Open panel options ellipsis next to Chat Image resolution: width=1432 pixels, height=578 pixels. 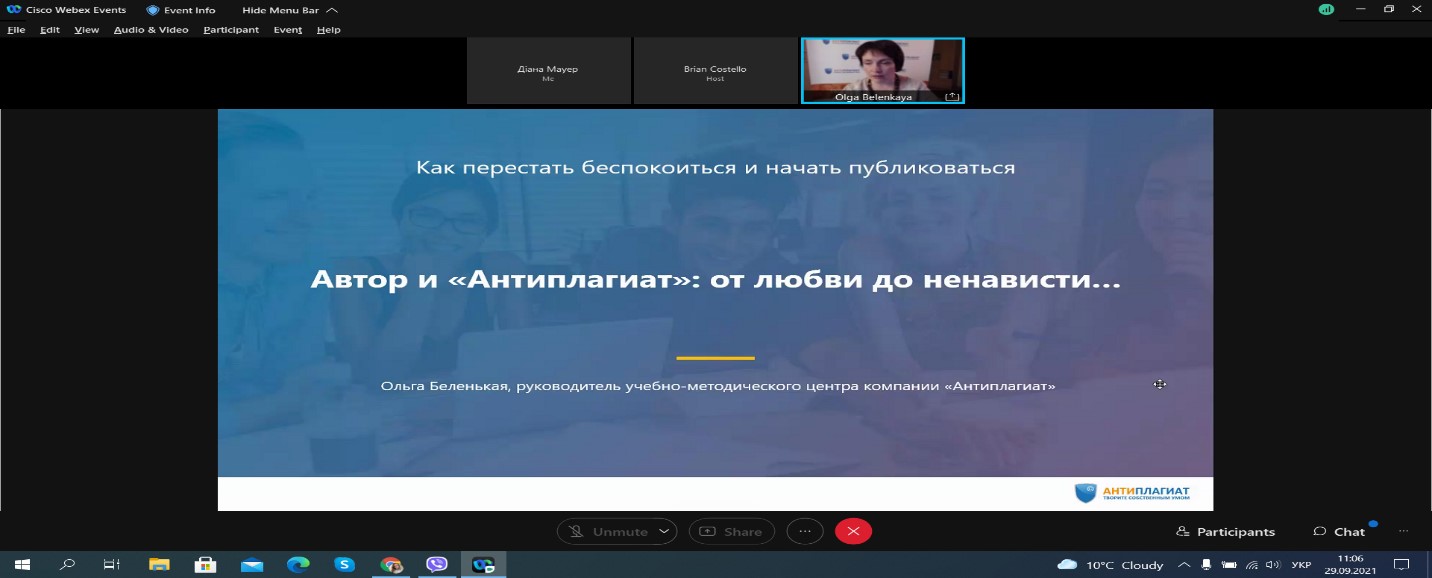[x=1403, y=532]
